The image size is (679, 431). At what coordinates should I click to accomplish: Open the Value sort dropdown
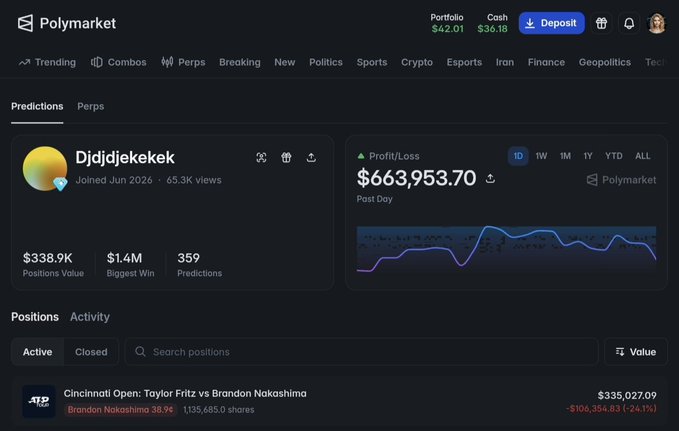pyautogui.click(x=636, y=352)
